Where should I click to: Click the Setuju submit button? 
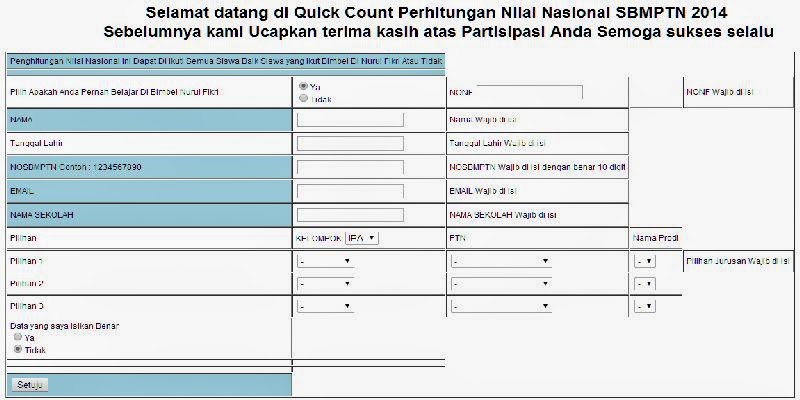tap(30, 385)
